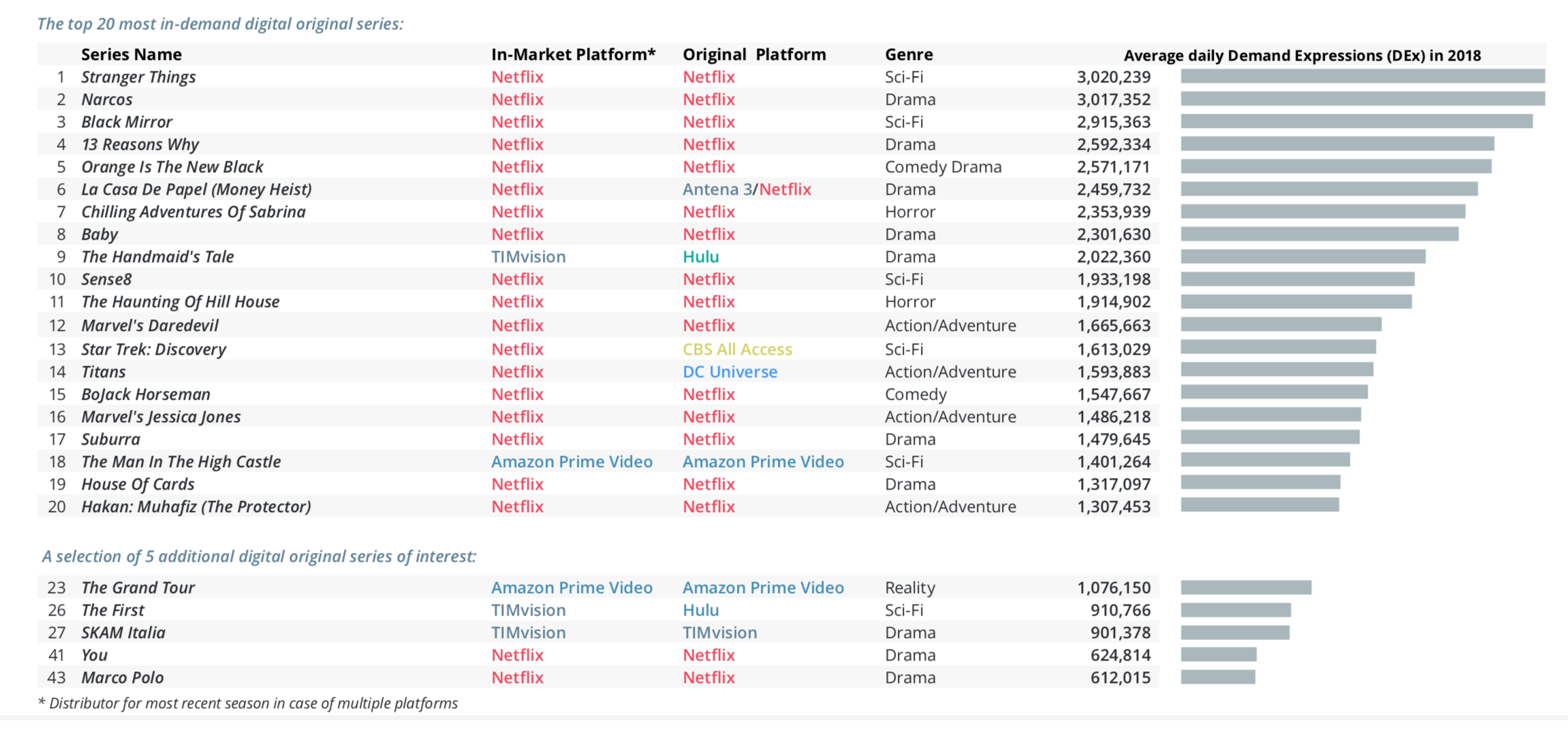The image size is (1568, 730).
Task: Click the Series Name column header
Action: coord(131,54)
